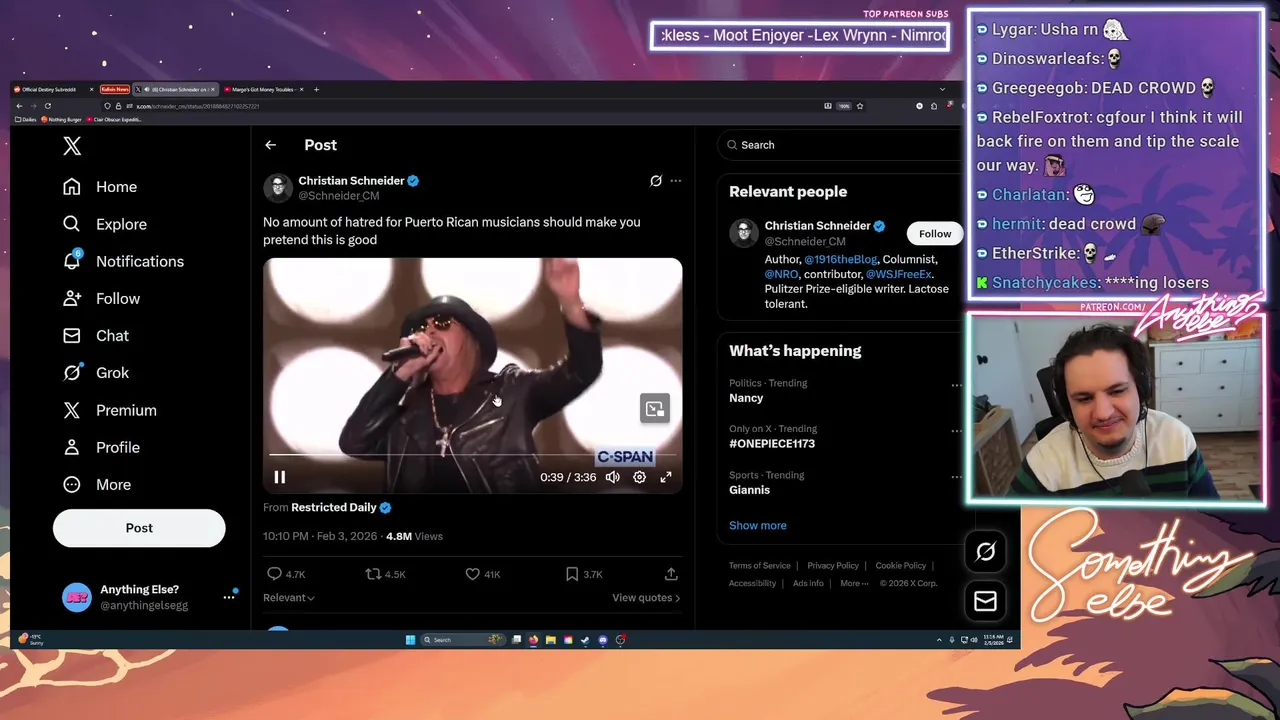1280x720 pixels.
Task: Open Profile in the sidebar
Action: (101, 447)
